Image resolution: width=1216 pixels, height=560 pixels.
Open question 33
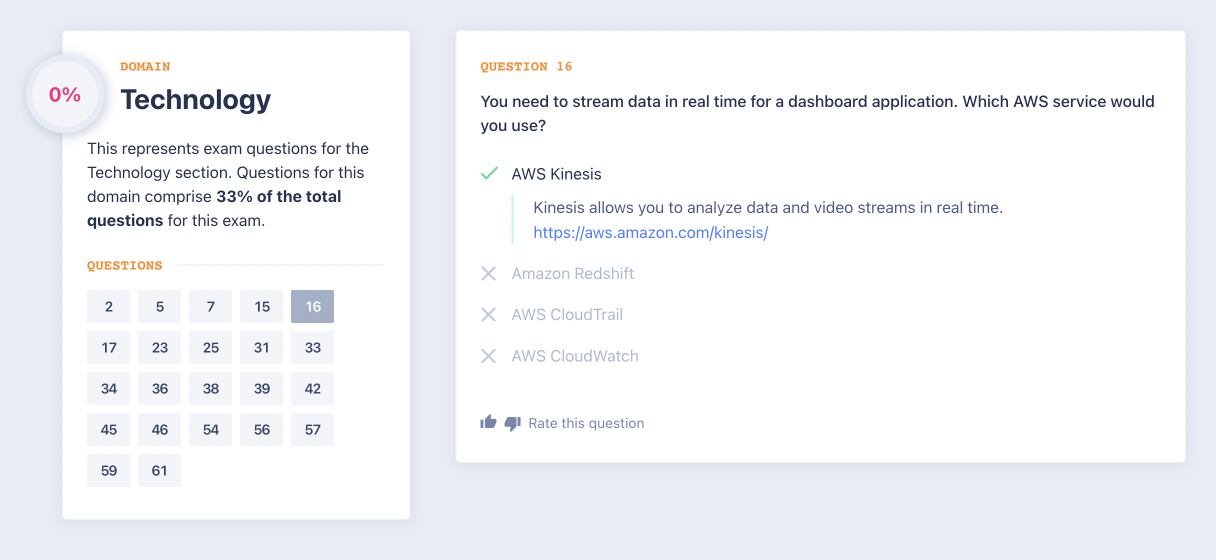312,348
